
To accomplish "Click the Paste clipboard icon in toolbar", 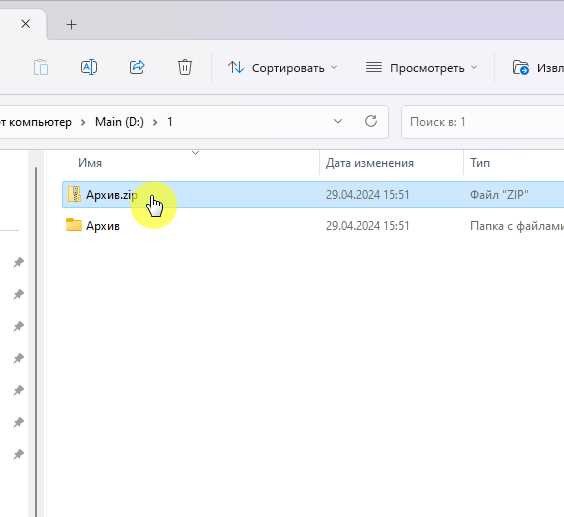I will (x=41, y=67).
